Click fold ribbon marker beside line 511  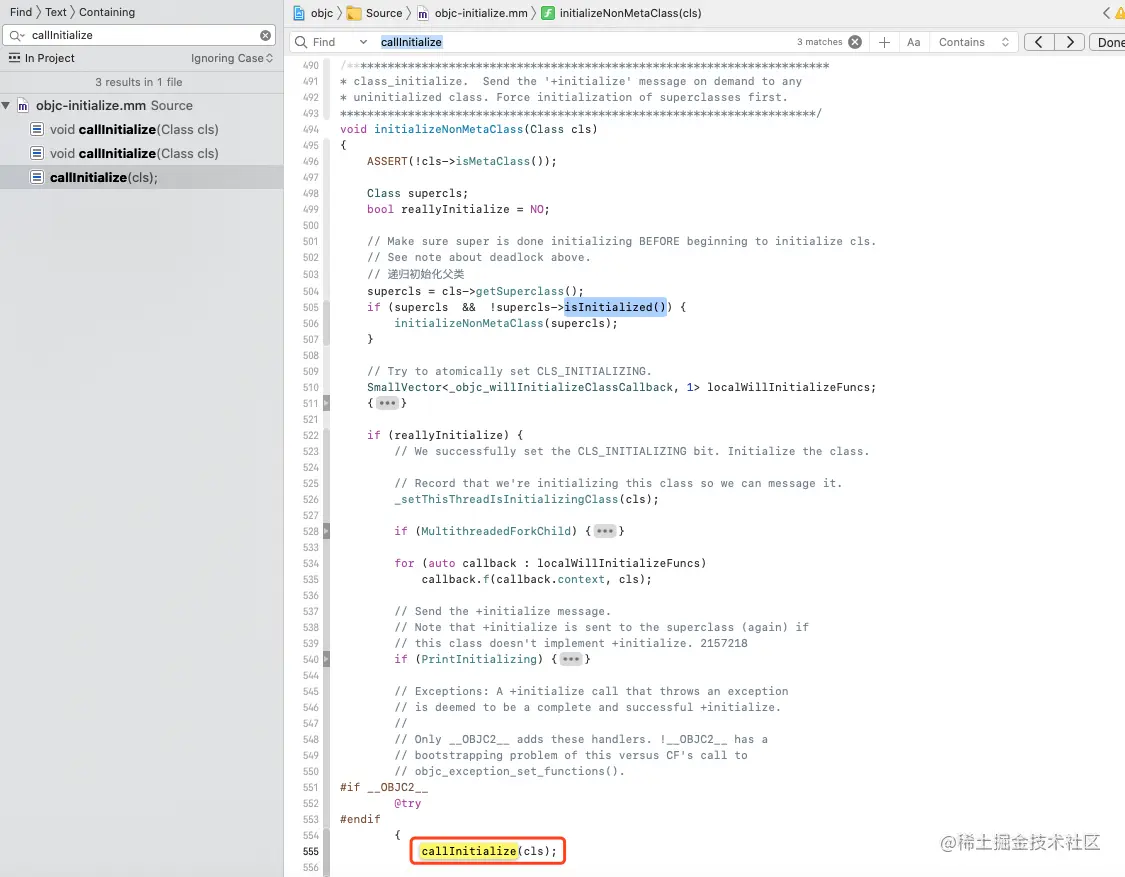click(326, 403)
